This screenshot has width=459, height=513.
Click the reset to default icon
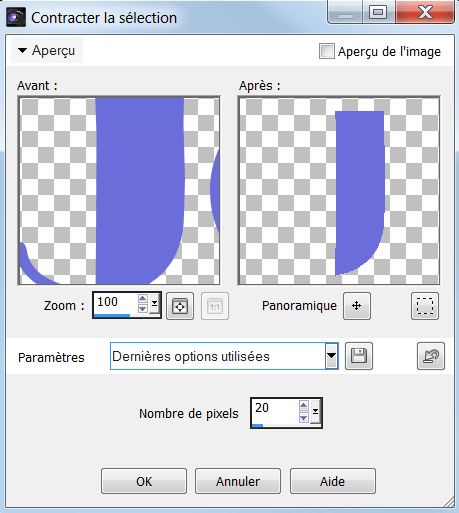tap(431, 356)
